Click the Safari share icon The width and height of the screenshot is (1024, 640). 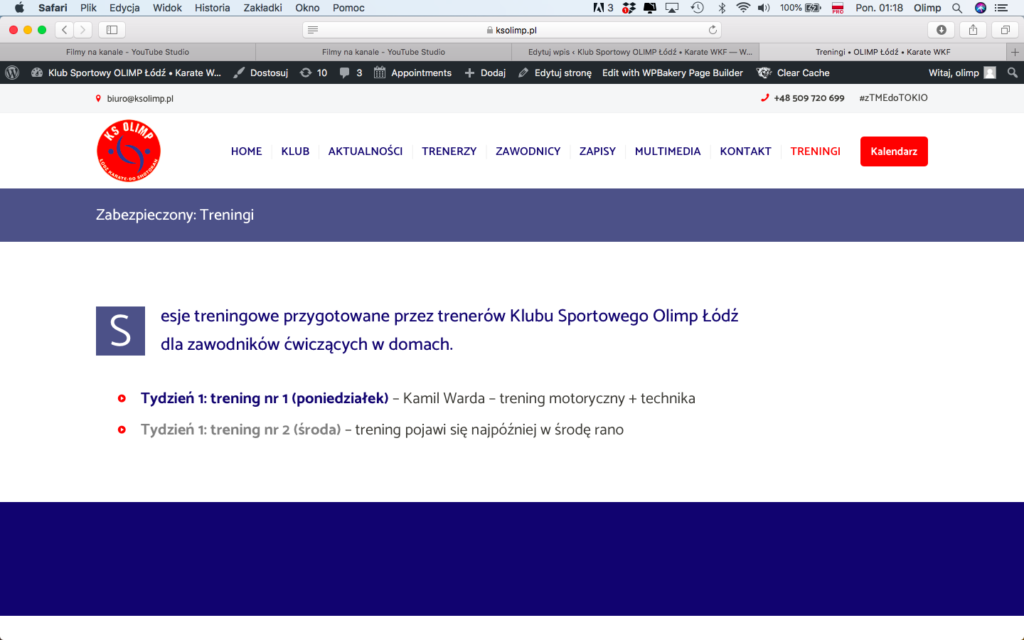click(x=972, y=30)
